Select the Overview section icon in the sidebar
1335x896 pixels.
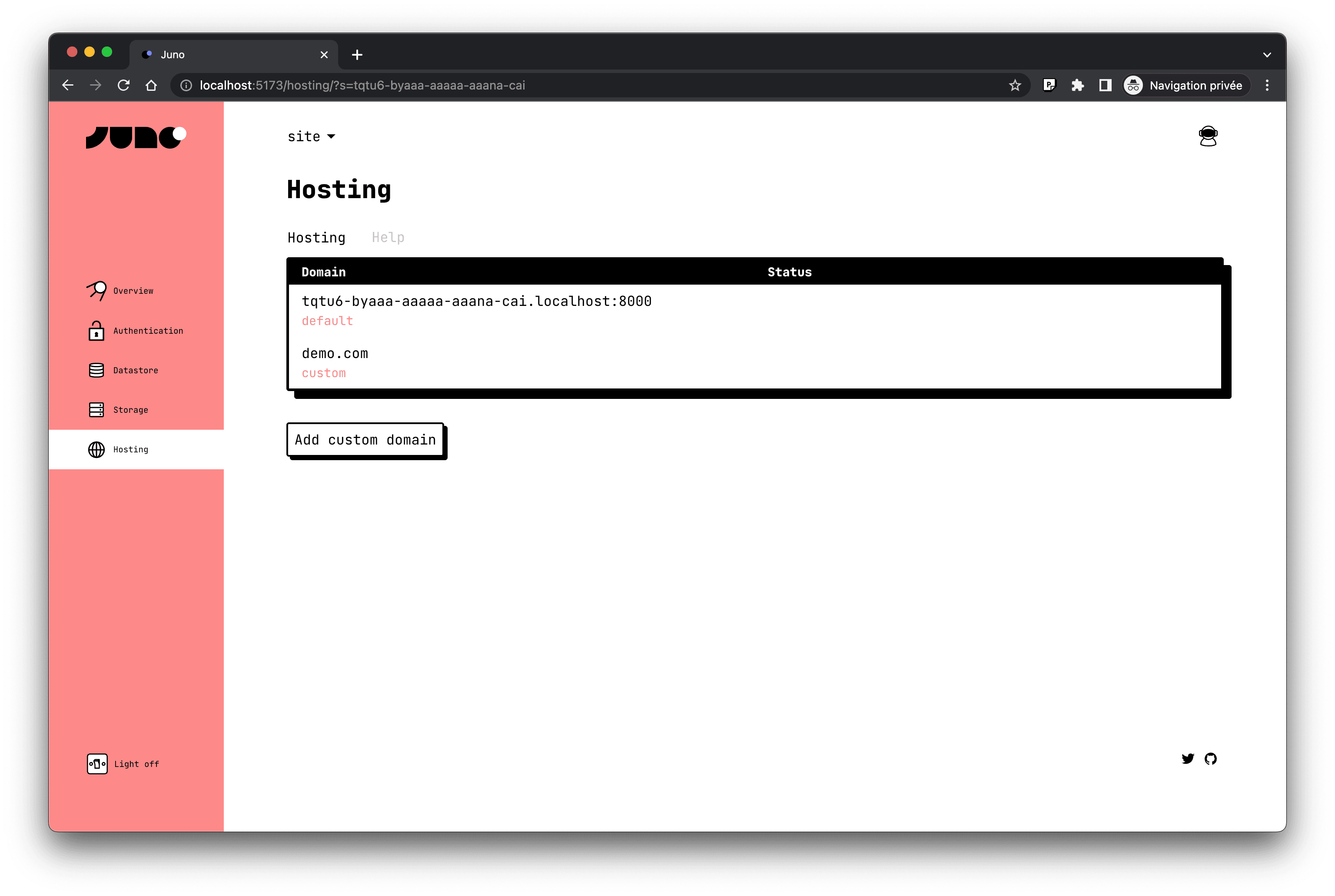[96, 290]
